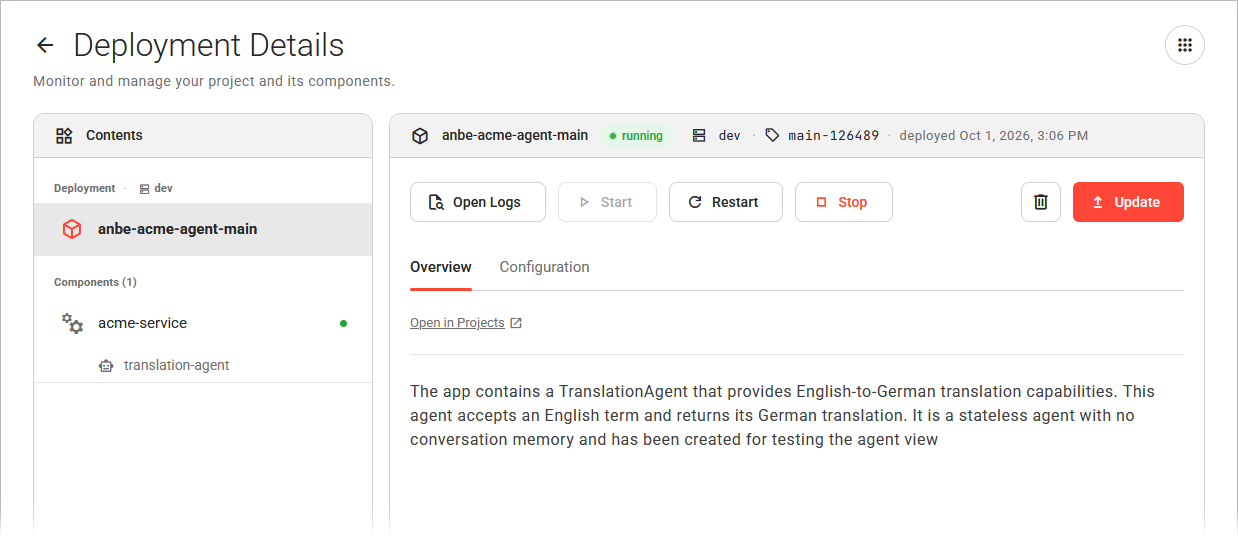1238x537 pixels.
Task: Click the disabled Start button
Action: tap(607, 202)
